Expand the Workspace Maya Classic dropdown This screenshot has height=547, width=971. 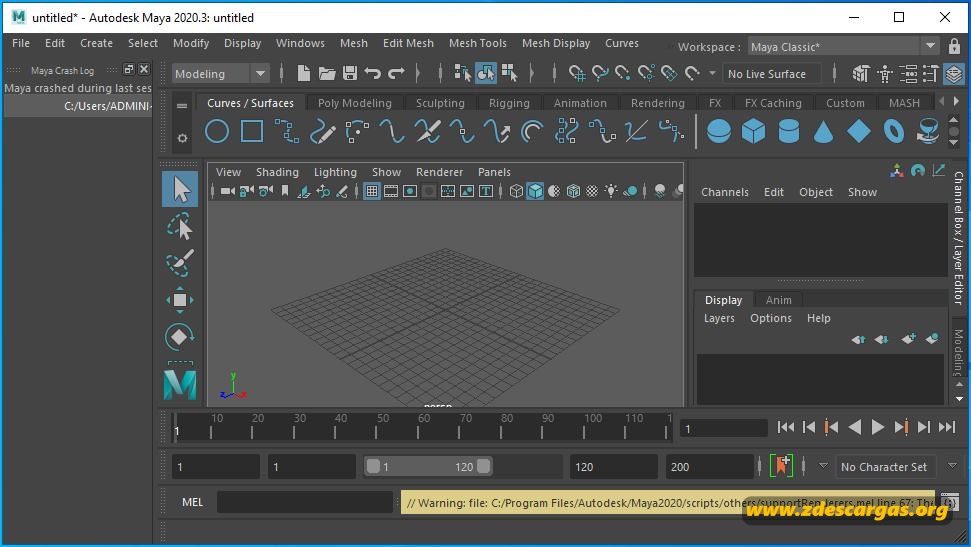pos(843,46)
